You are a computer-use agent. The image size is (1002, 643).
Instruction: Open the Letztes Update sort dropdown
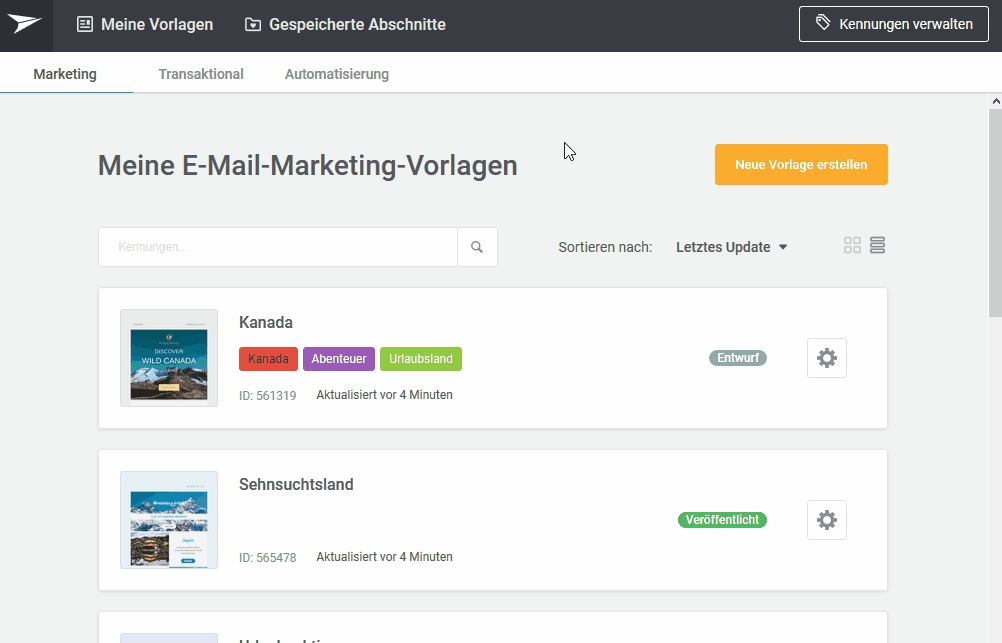(731, 247)
